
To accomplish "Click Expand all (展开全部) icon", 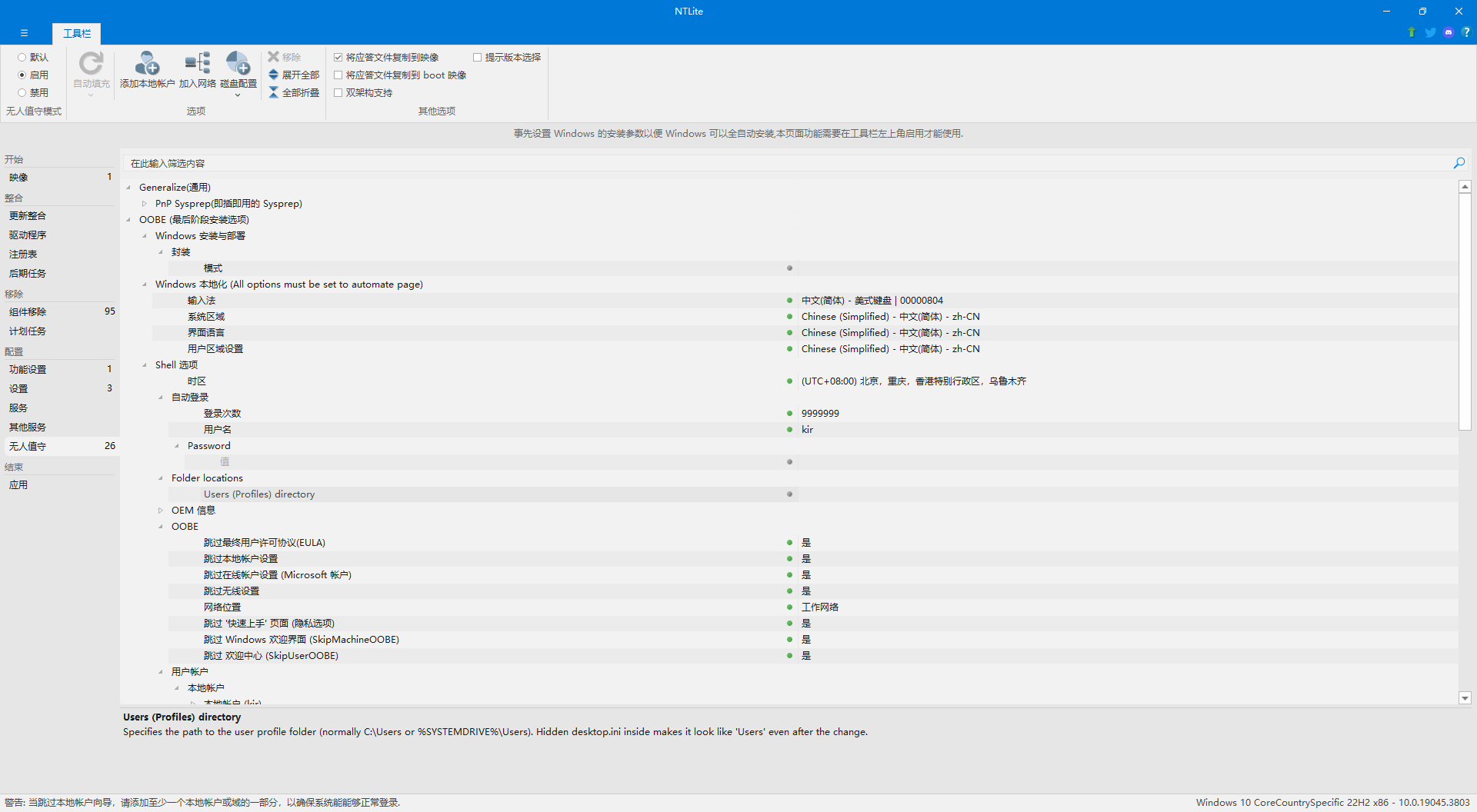I will click(x=273, y=75).
